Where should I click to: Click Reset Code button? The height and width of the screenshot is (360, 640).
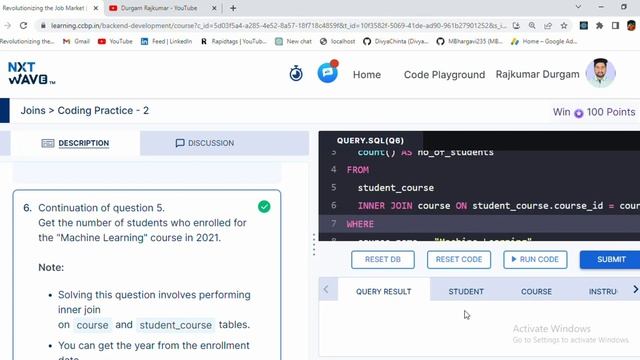point(459,260)
